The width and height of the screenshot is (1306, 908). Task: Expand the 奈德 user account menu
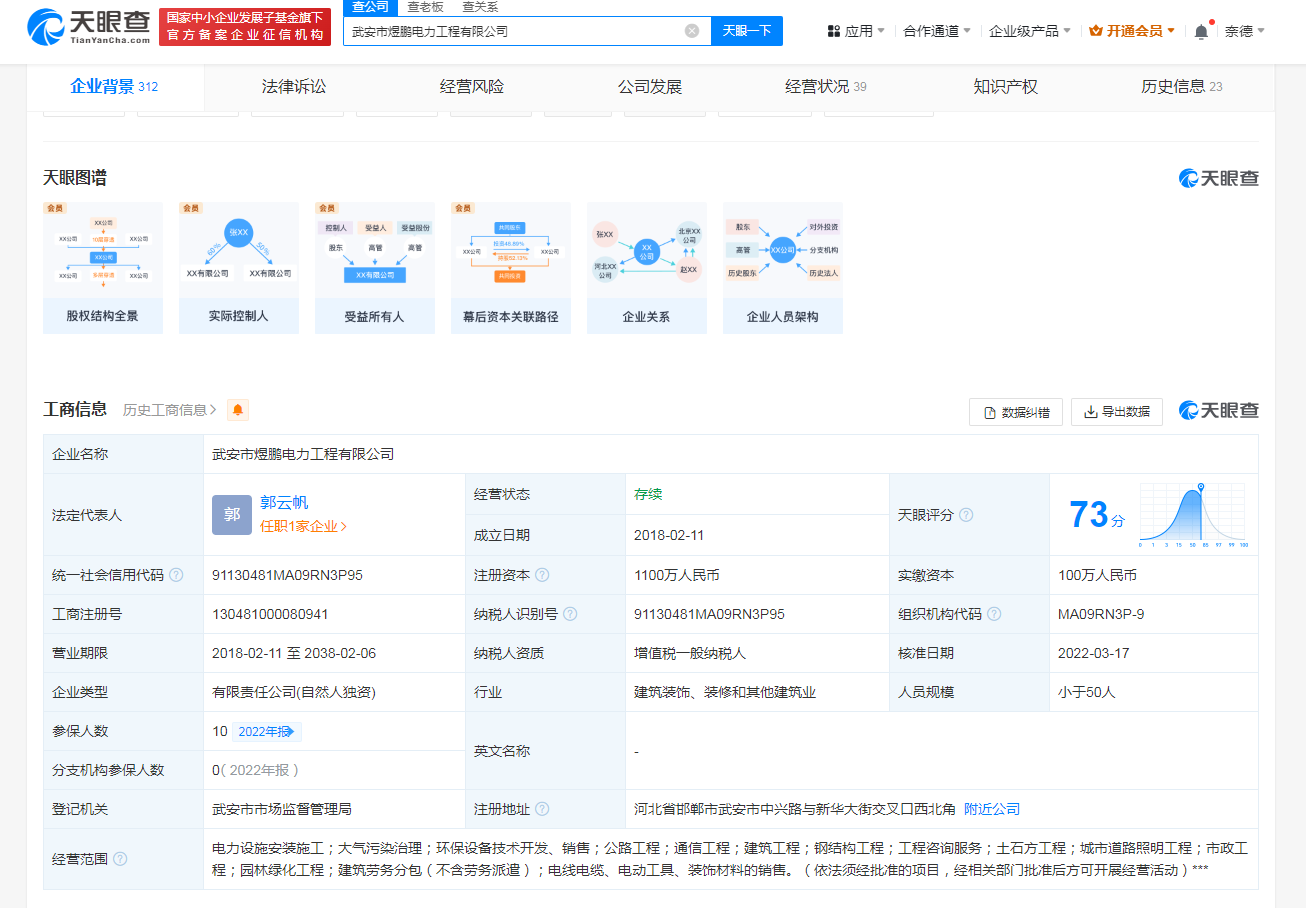click(1245, 31)
